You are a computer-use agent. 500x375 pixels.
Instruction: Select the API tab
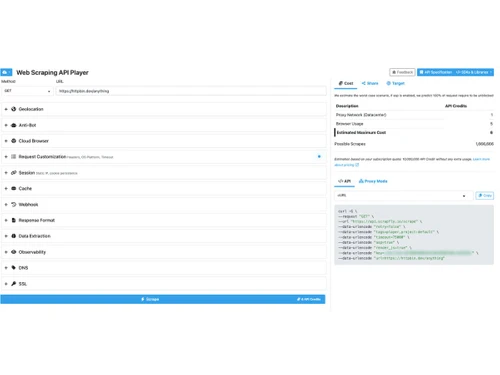click(x=344, y=181)
